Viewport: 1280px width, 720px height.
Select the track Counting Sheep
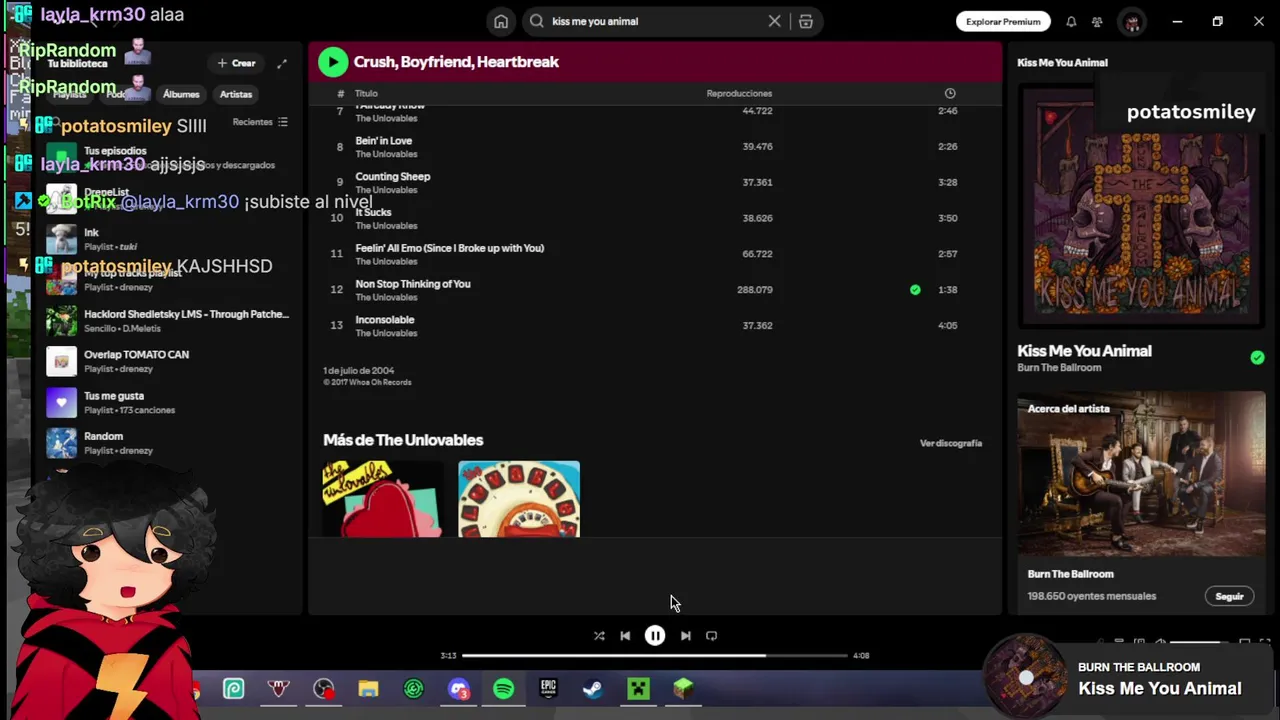coord(655,182)
